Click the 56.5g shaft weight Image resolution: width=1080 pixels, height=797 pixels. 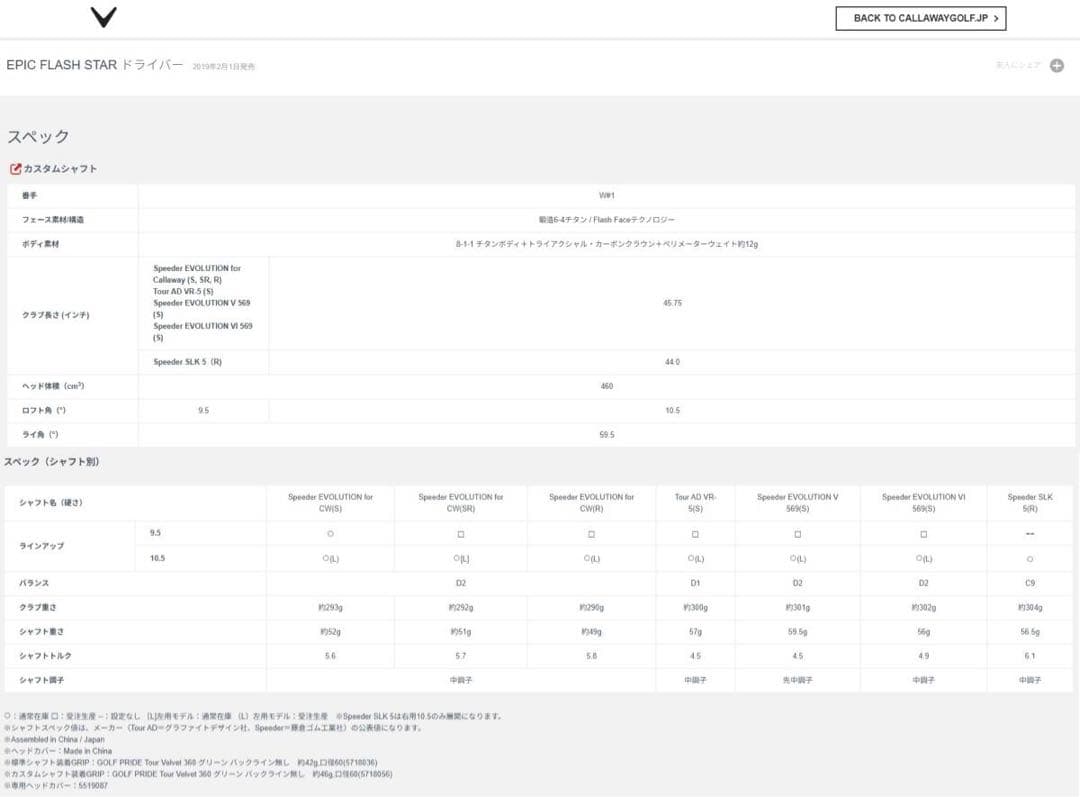[1030, 632]
